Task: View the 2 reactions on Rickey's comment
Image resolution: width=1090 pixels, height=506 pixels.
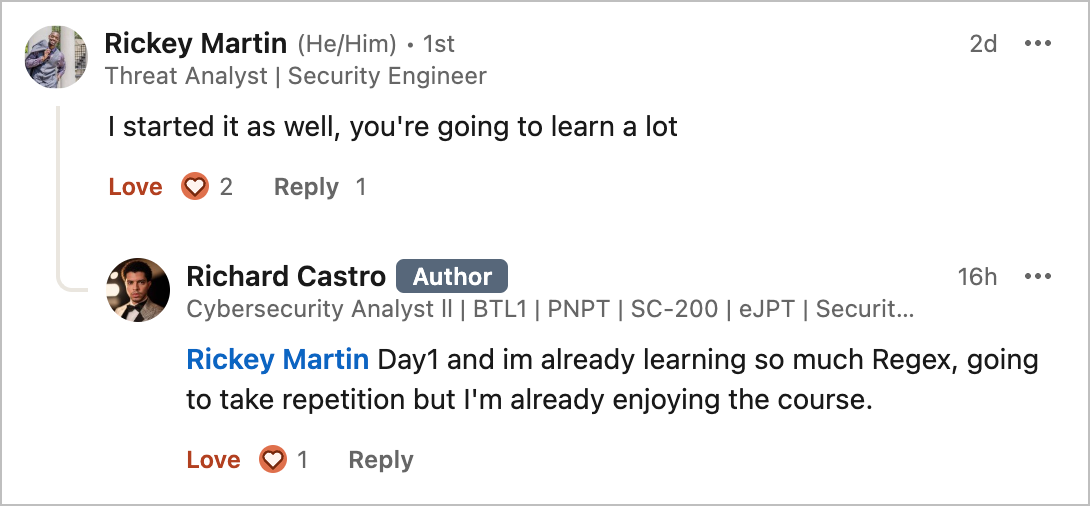Action: coord(226,187)
